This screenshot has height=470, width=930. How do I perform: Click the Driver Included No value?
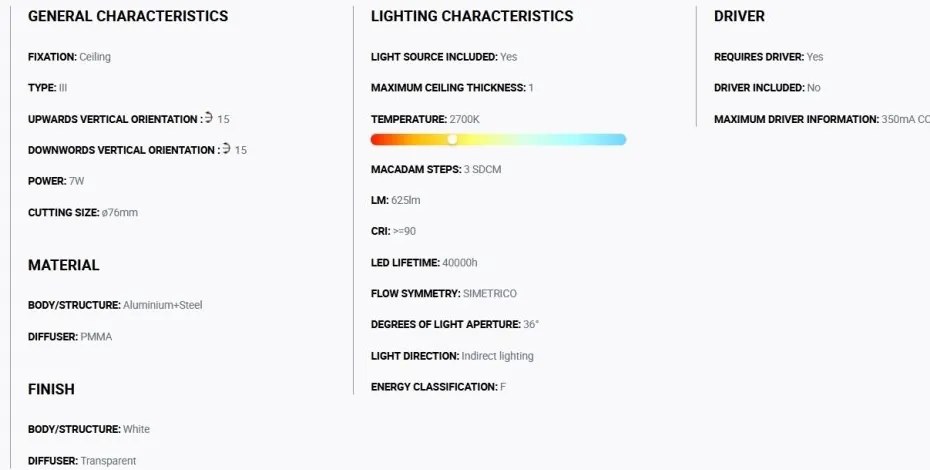tap(814, 88)
